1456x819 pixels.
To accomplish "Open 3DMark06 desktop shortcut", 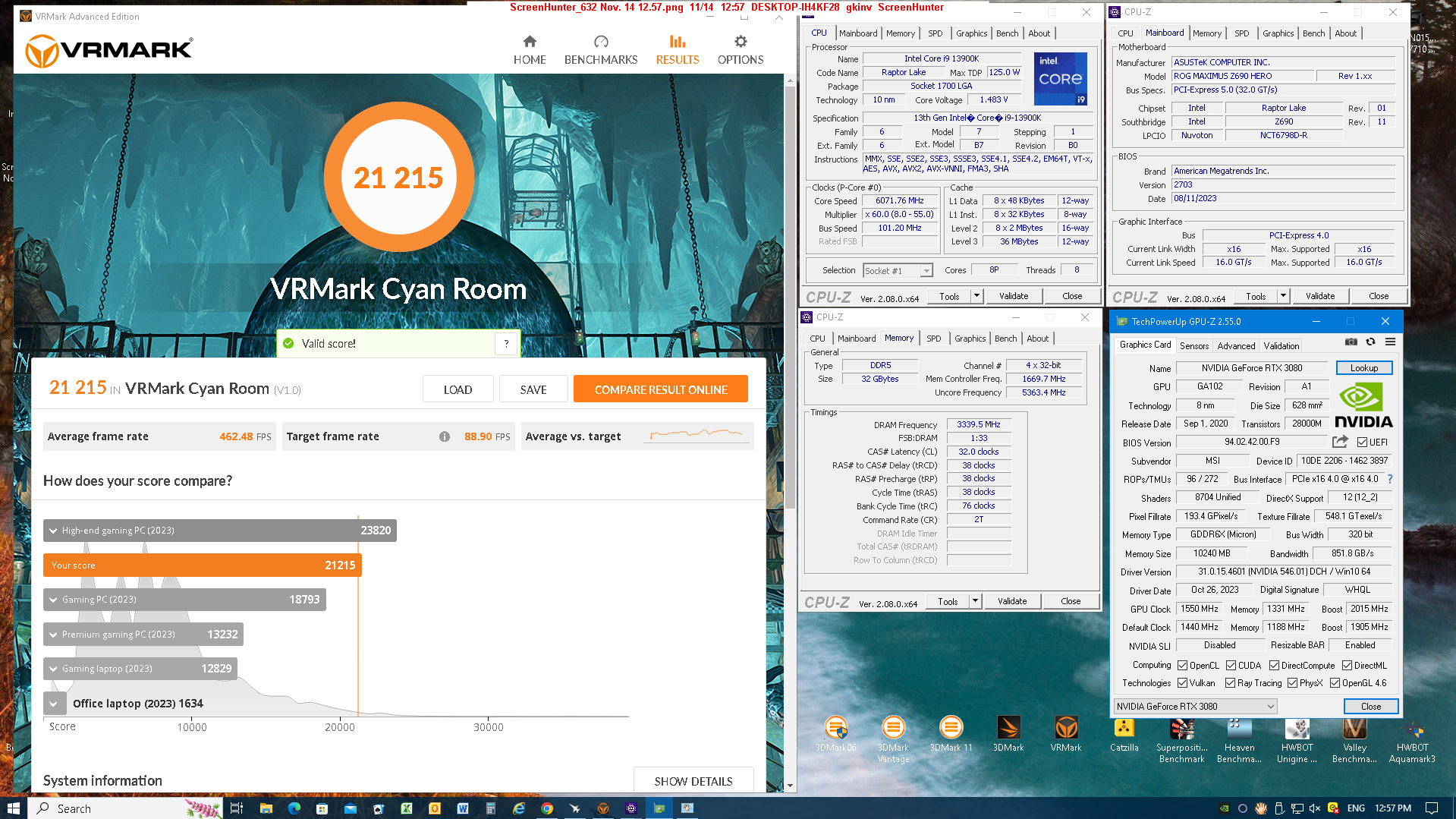I will tap(835, 734).
